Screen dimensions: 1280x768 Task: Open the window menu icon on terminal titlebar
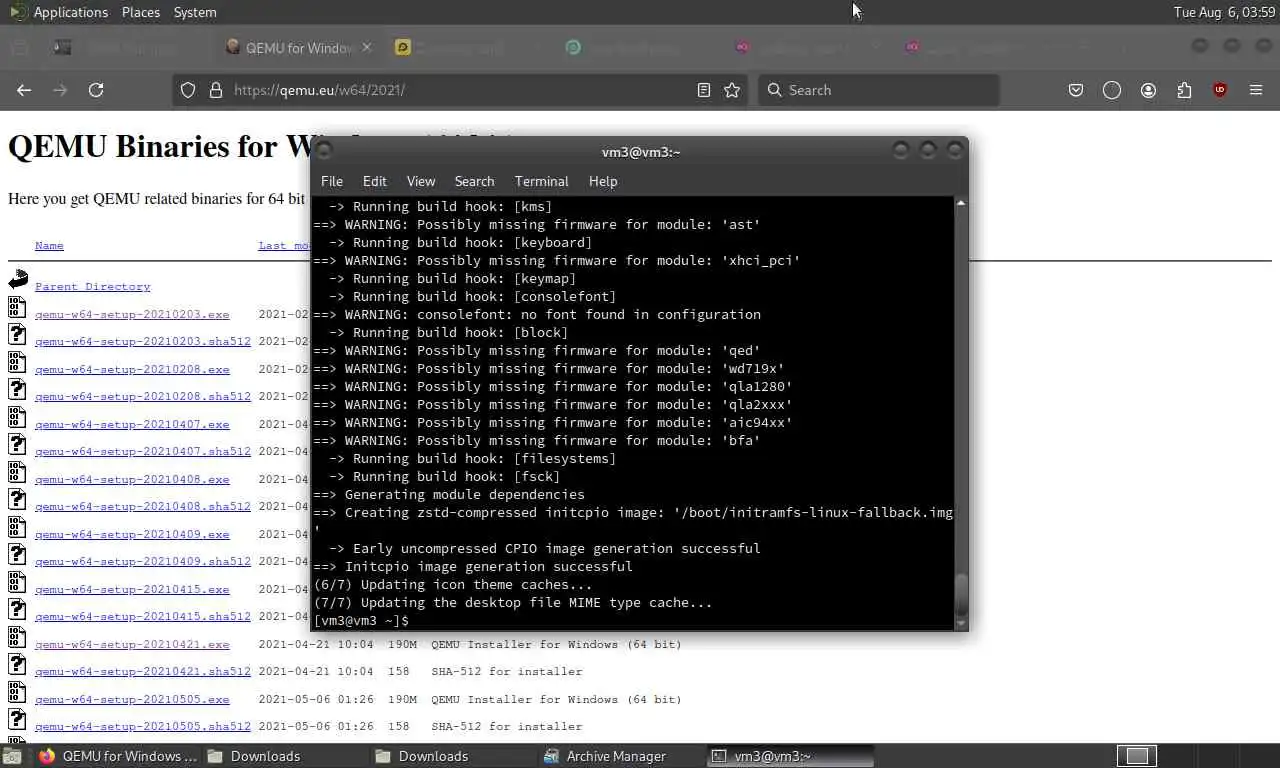324,151
